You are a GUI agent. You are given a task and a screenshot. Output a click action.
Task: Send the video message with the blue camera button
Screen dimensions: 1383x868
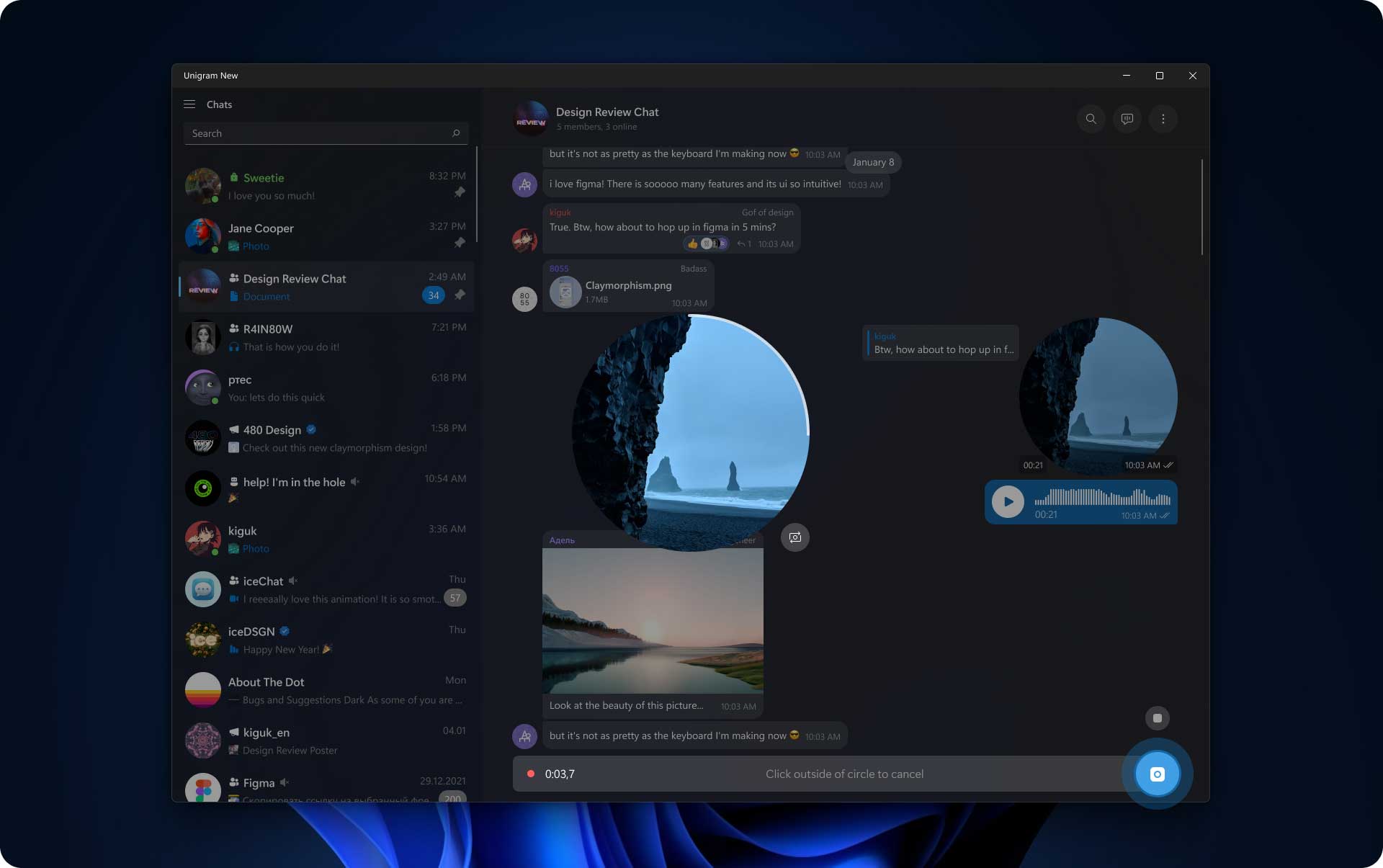point(1157,774)
